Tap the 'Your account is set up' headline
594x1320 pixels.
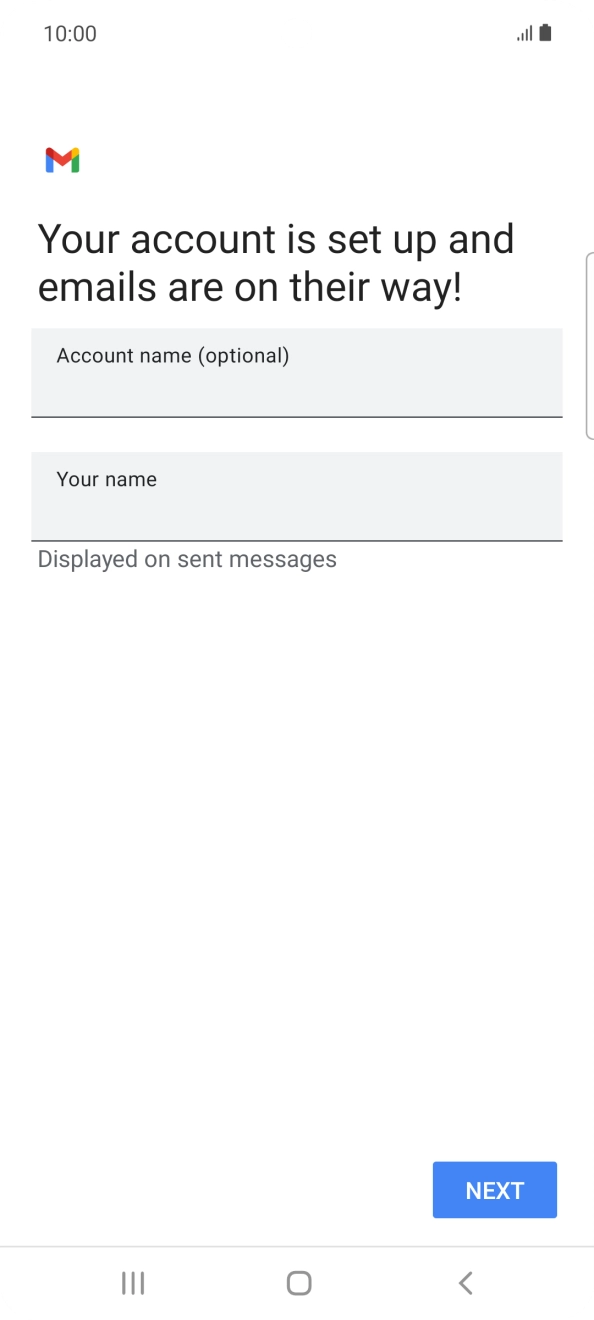pyautogui.click(x=275, y=262)
